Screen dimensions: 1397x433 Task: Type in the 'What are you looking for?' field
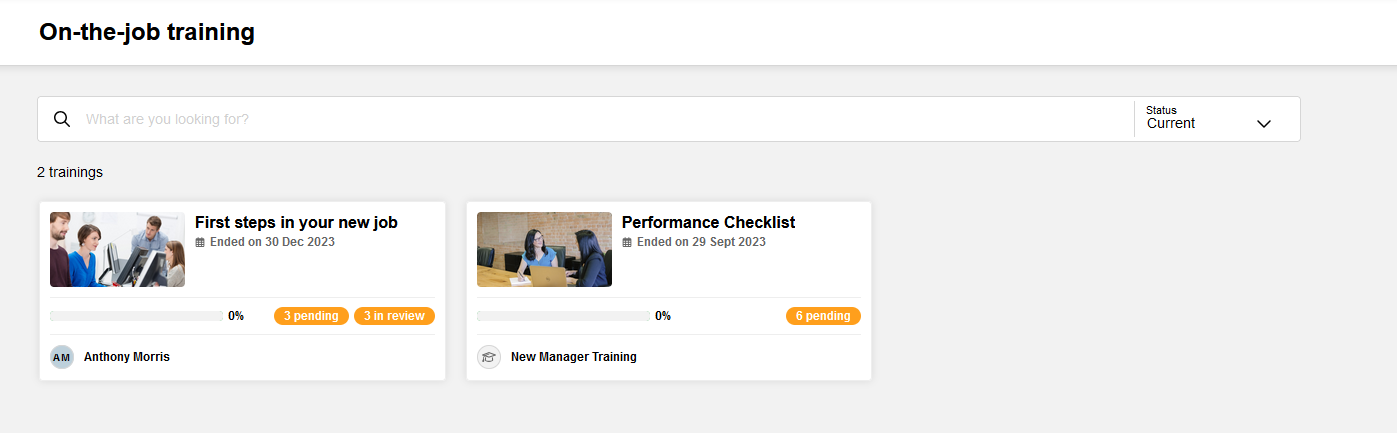click(600, 119)
